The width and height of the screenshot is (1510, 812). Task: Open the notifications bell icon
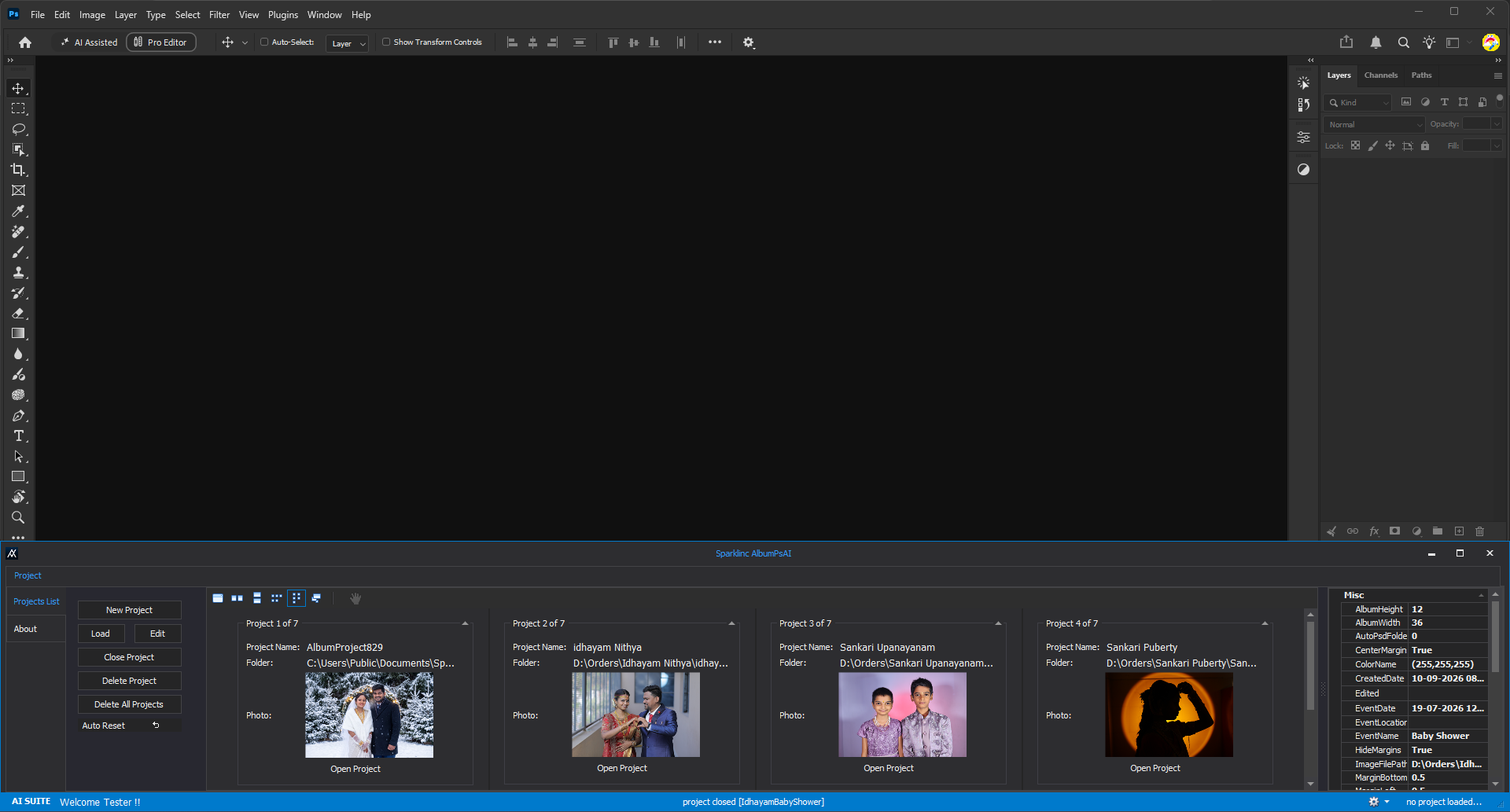[1376, 42]
